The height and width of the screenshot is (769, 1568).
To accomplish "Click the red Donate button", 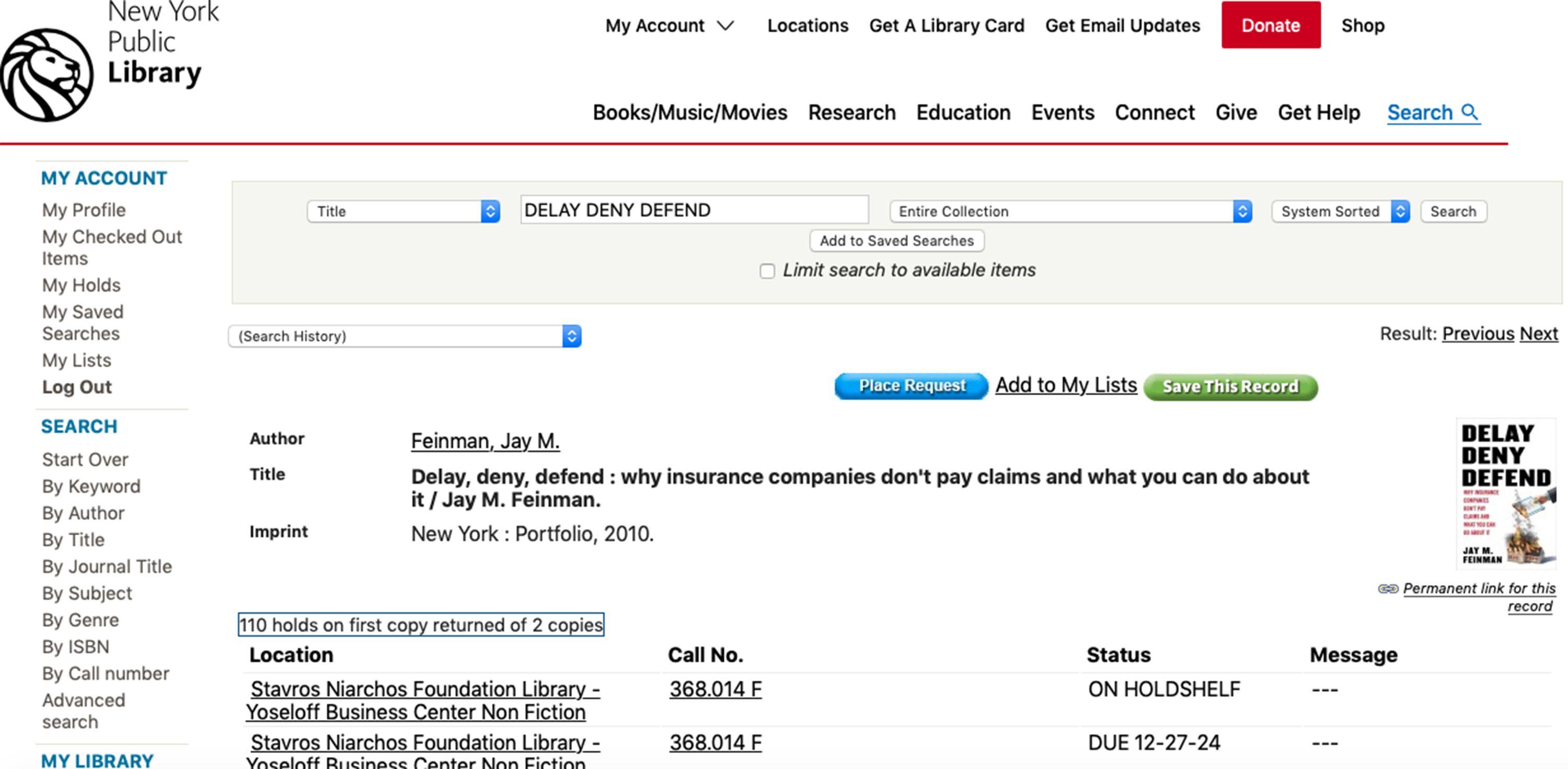I will pyautogui.click(x=1271, y=25).
